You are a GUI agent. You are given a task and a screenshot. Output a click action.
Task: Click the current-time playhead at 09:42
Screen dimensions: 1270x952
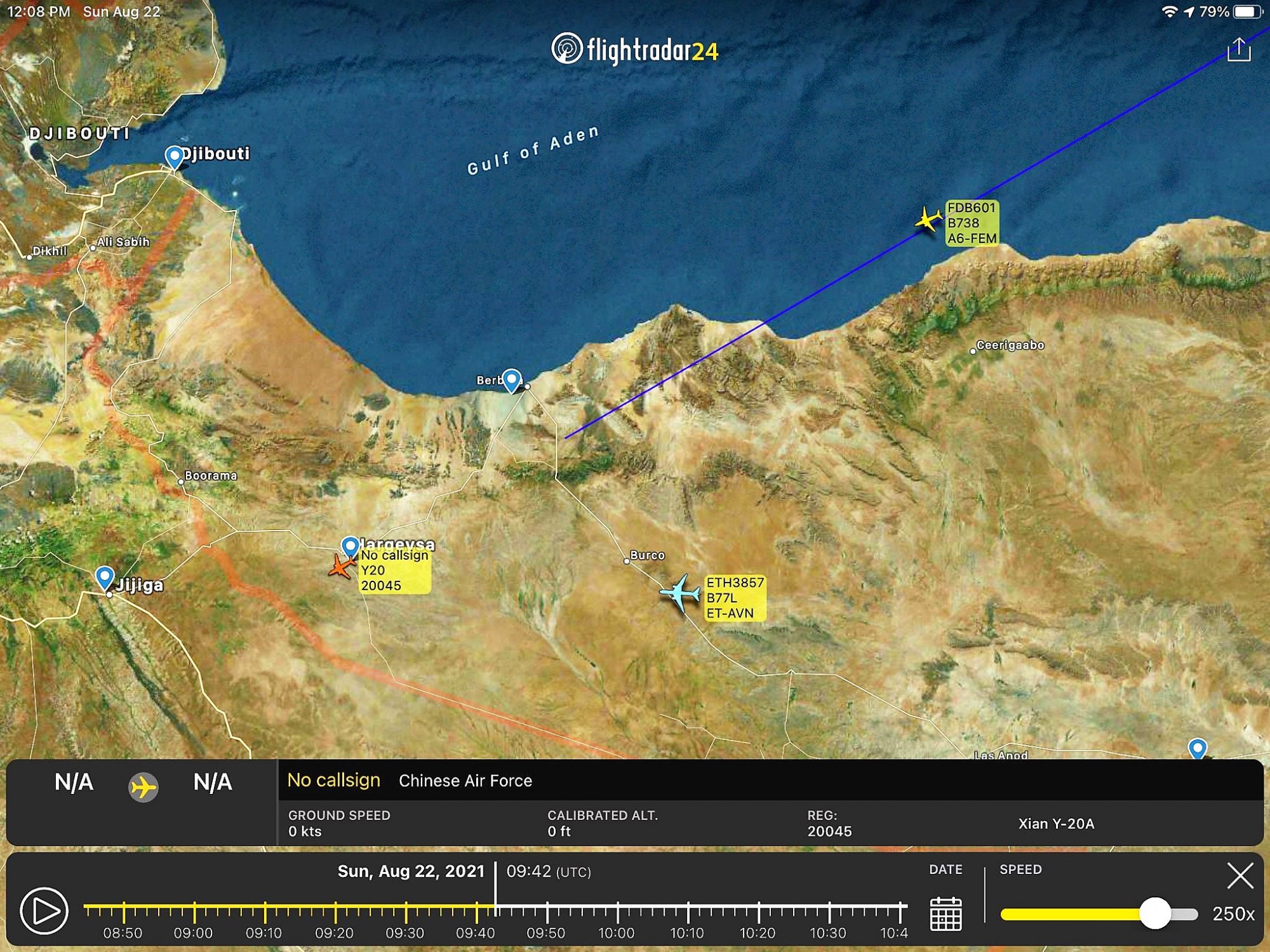pyautogui.click(x=495, y=889)
